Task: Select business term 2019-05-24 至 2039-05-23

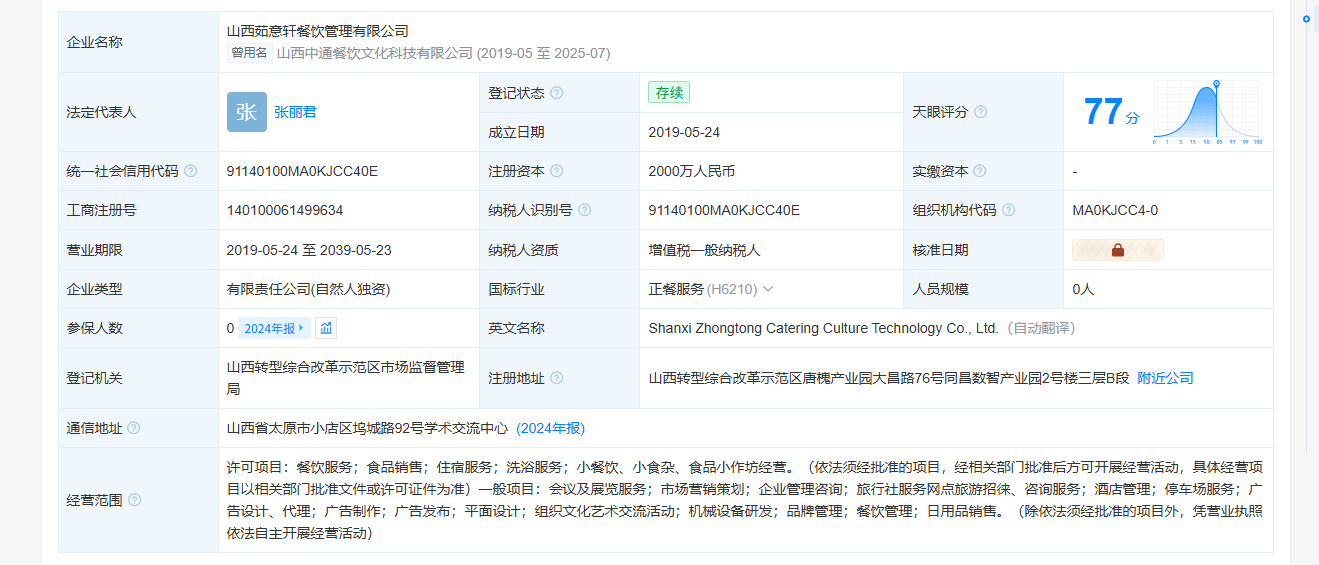Action: (309, 250)
